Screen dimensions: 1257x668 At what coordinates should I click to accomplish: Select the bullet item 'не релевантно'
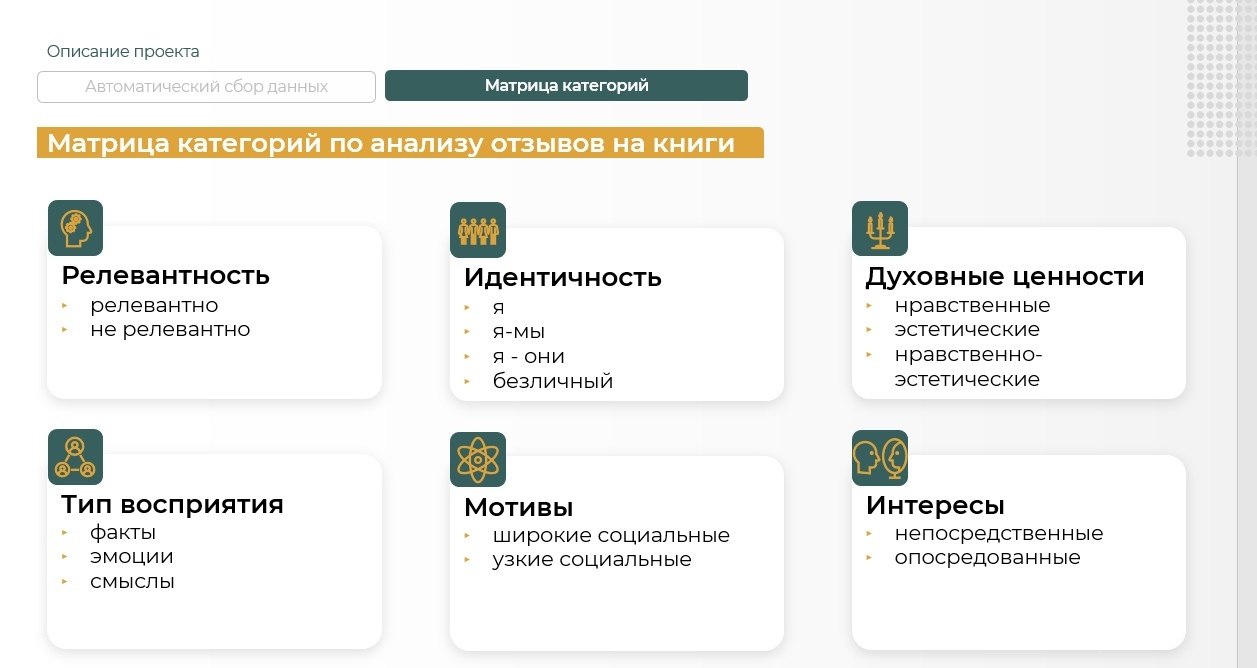pos(170,330)
